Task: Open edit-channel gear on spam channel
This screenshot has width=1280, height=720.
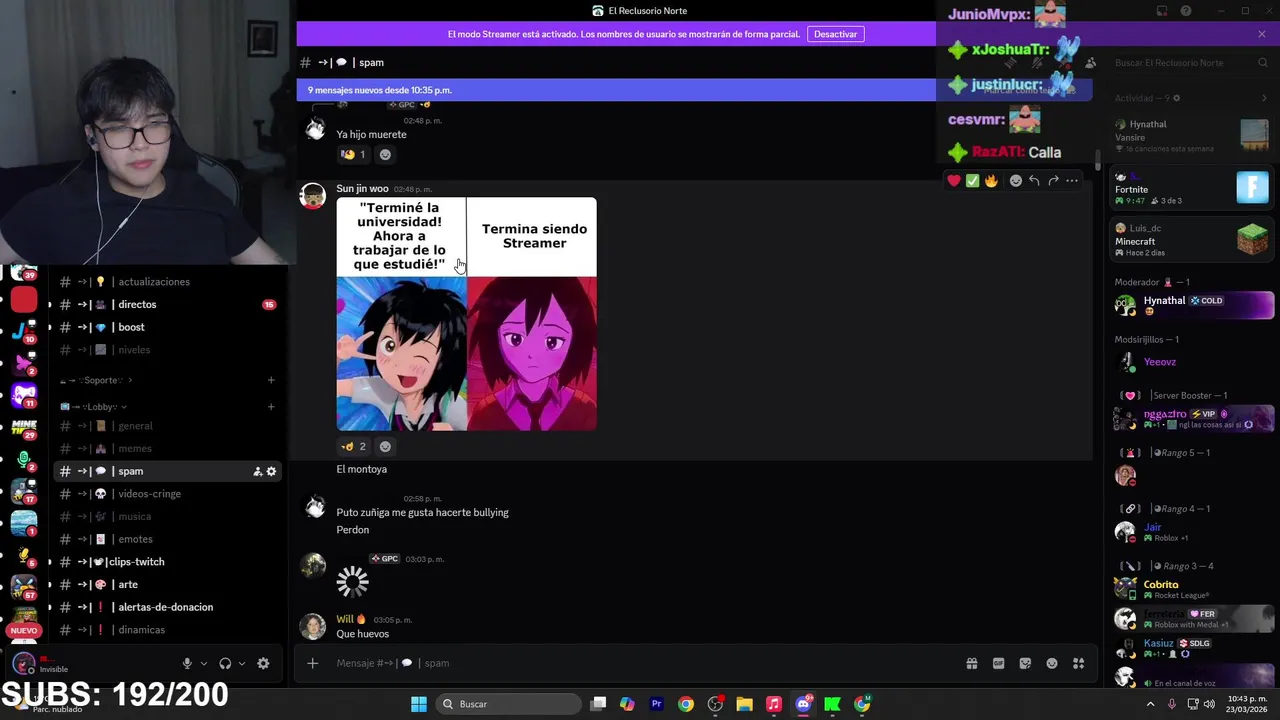Action: tap(271, 471)
